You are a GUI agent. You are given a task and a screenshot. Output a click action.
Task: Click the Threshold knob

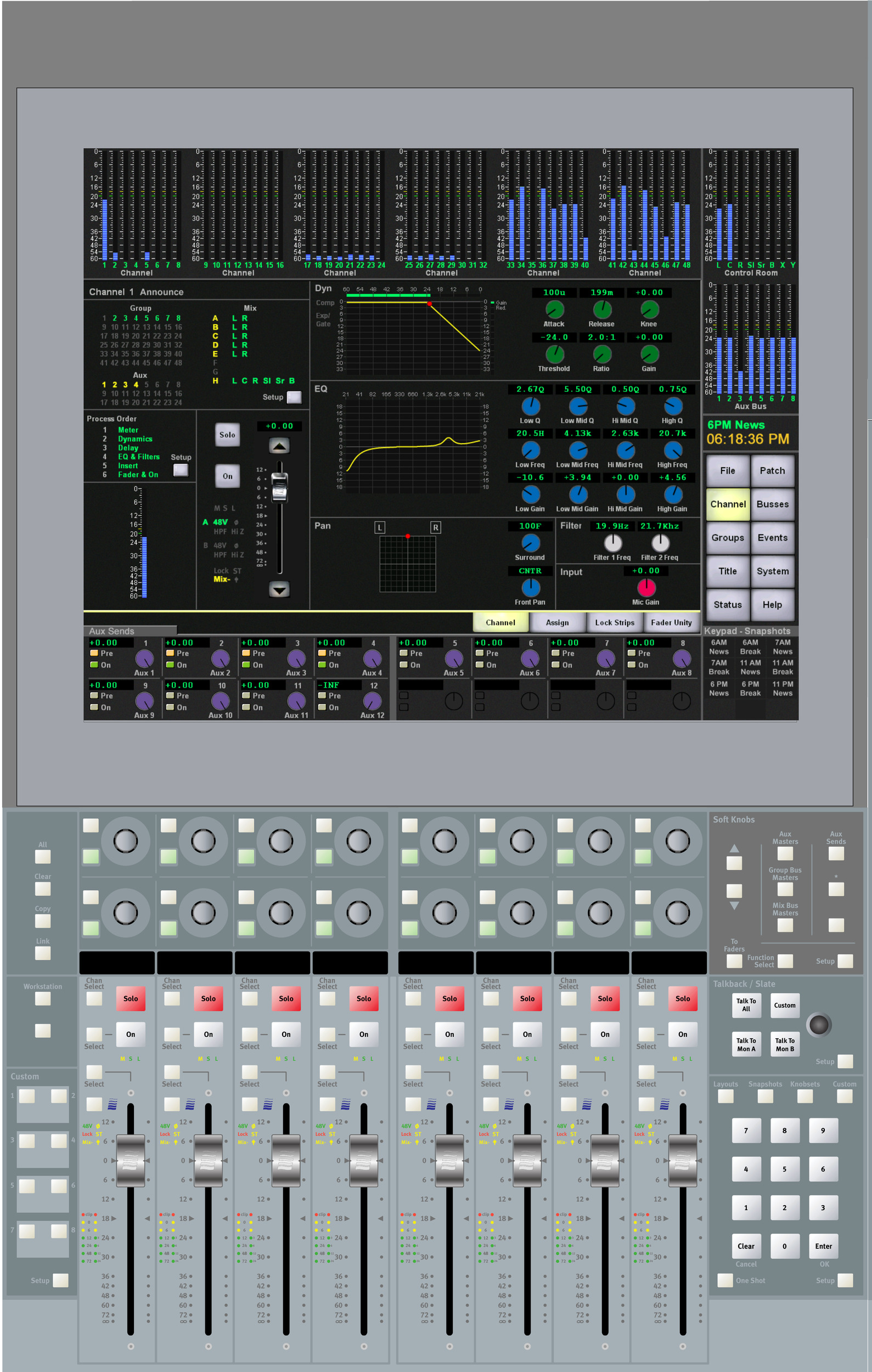pos(554,355)
